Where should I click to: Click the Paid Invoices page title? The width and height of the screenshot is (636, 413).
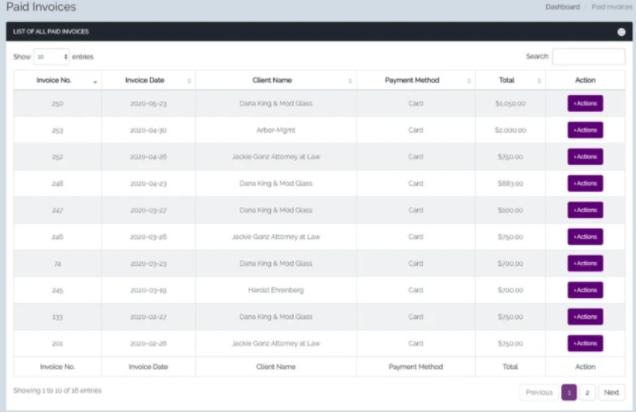41,7
